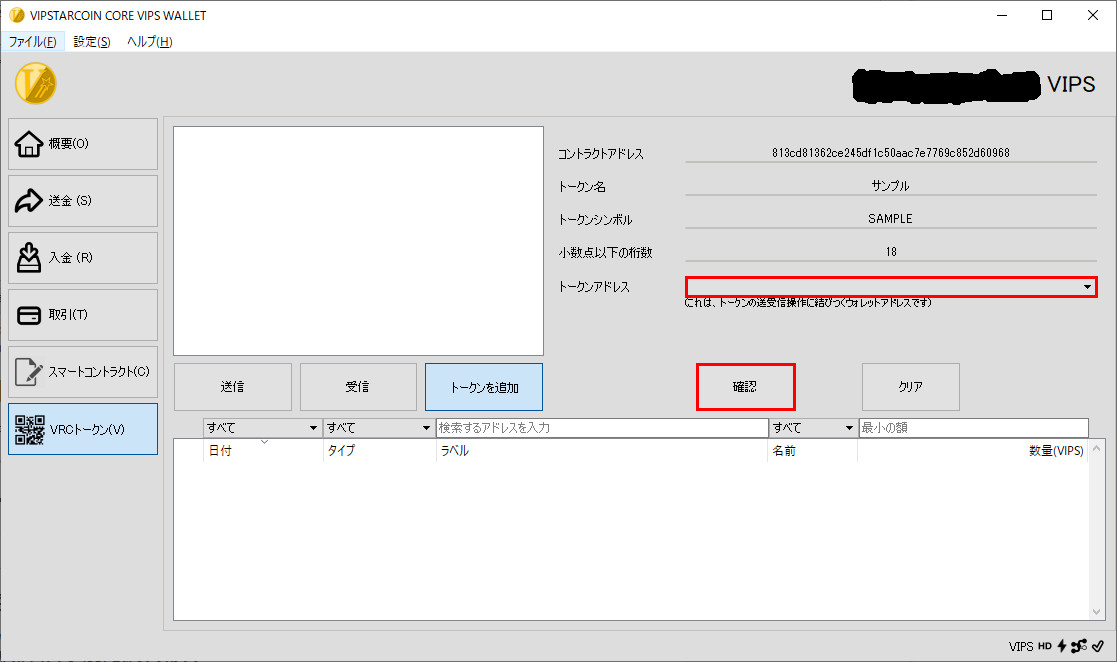Click the HD wallet status icon
The image size is (1117, 662).
point(1045,646)
